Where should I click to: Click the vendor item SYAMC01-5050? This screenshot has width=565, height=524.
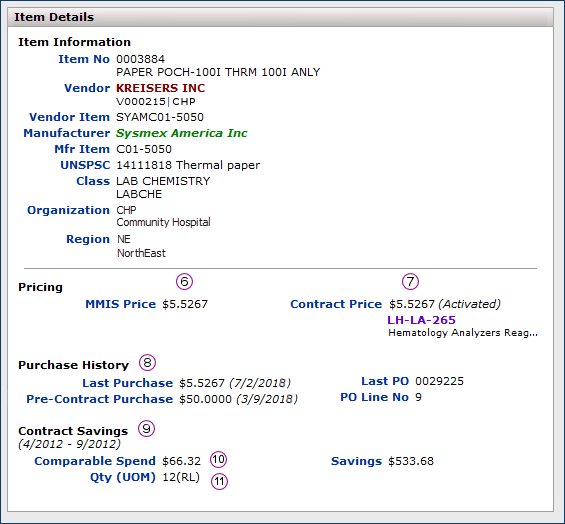click(160, 117)
